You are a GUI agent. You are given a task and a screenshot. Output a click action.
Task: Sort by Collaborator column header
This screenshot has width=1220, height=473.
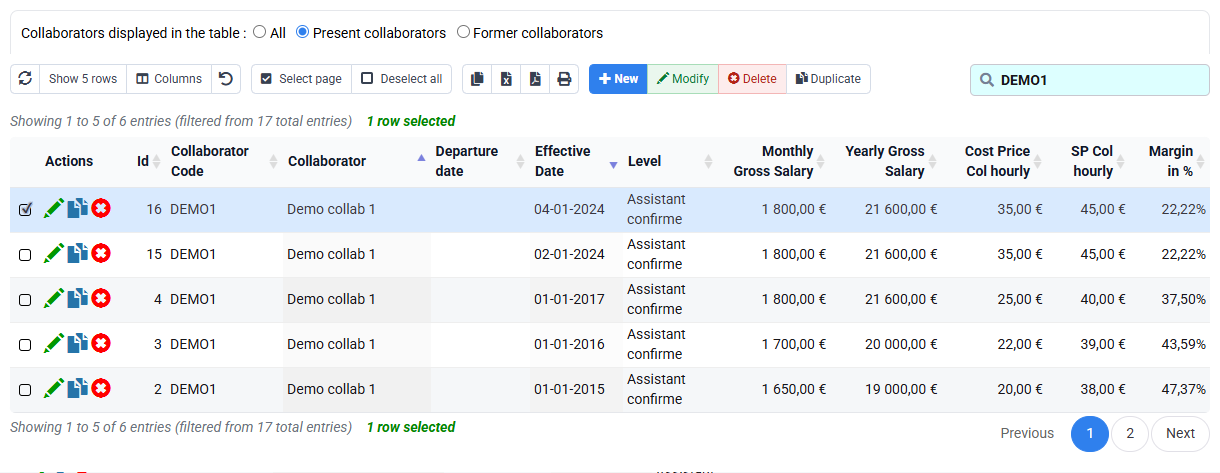[x=356, y=161]
